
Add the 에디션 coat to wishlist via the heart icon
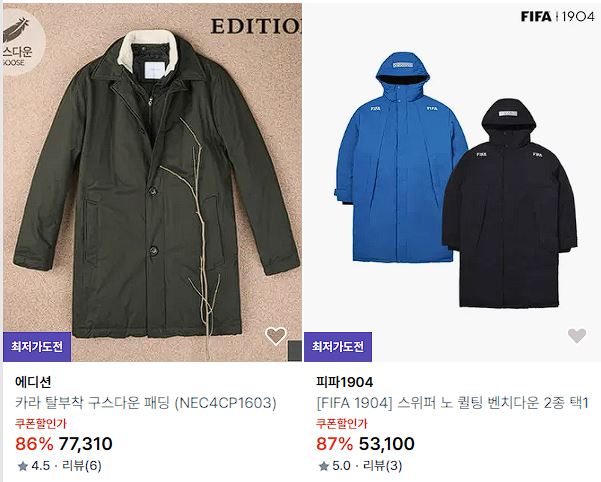click(276, 336)
